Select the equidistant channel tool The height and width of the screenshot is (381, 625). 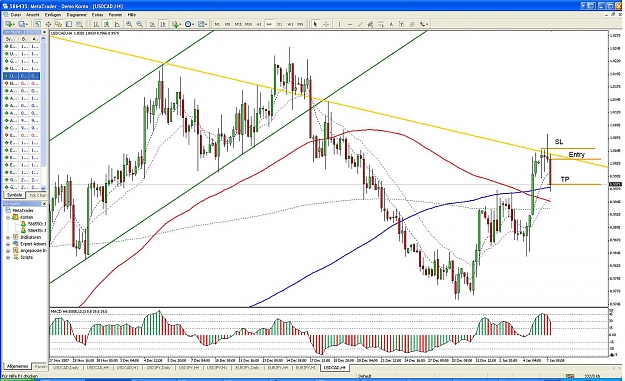tap(370, 24)
